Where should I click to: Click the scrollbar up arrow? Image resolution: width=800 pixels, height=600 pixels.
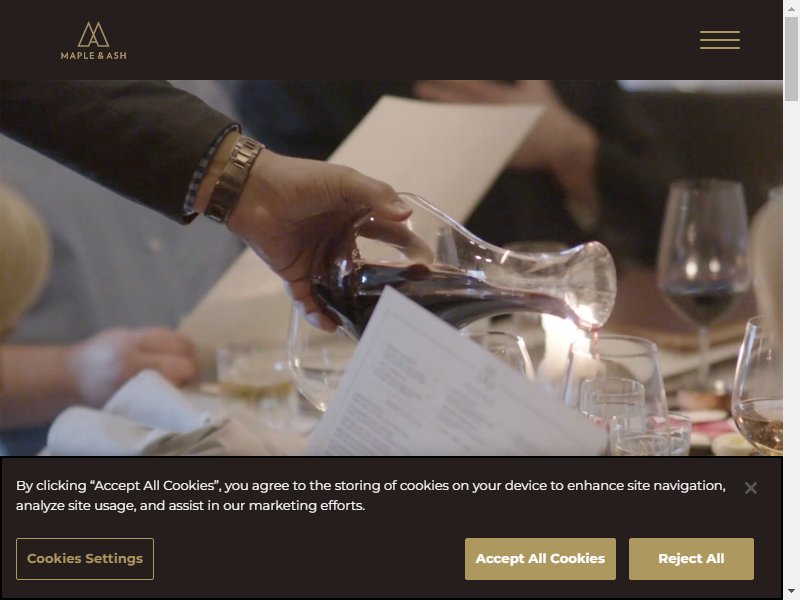[x=791, y=8]
